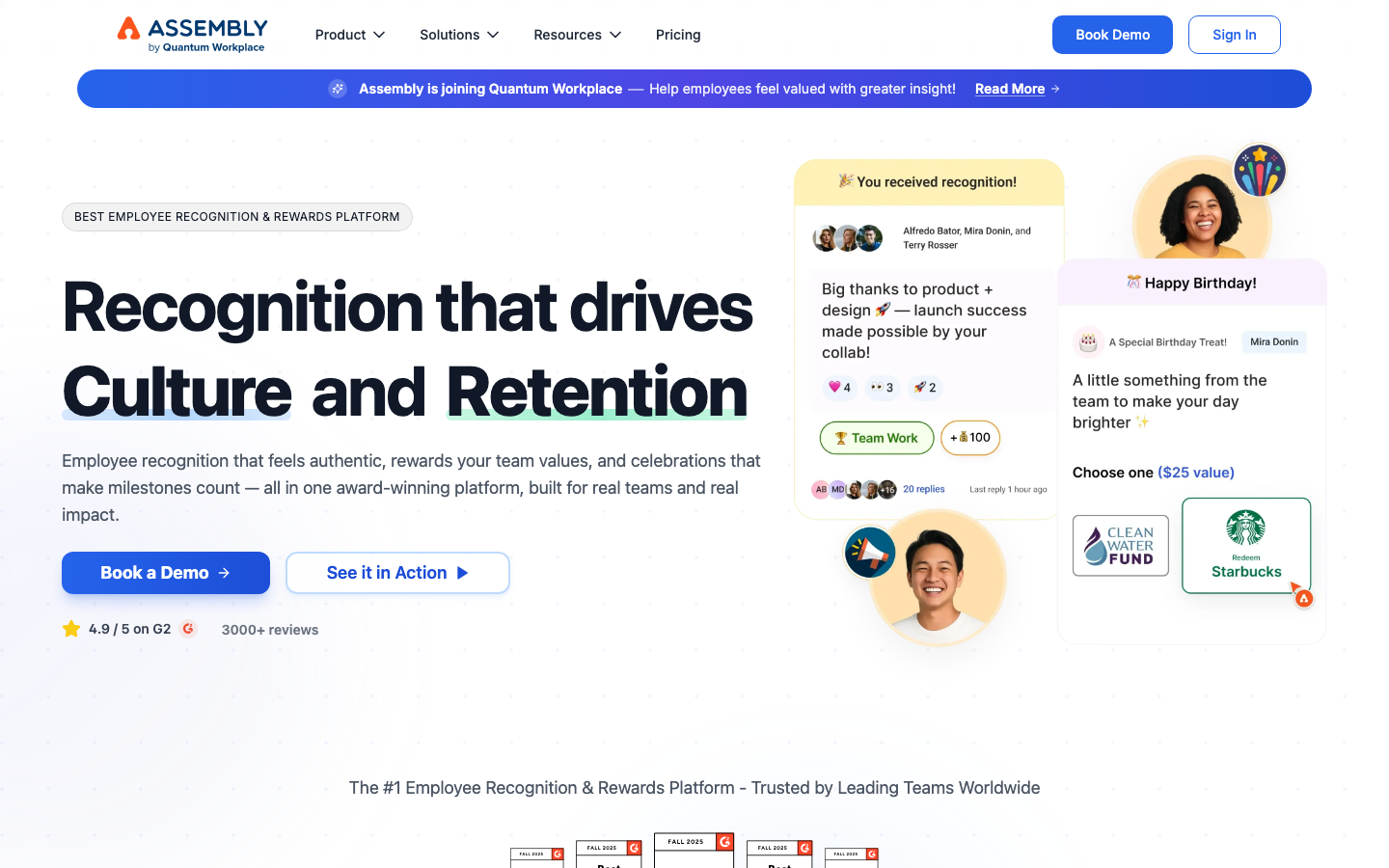Image resolution: width=1389 pixels, height=868 pixels.
Task: Click the eyes reaction showing 3
Action: [882, 388]
